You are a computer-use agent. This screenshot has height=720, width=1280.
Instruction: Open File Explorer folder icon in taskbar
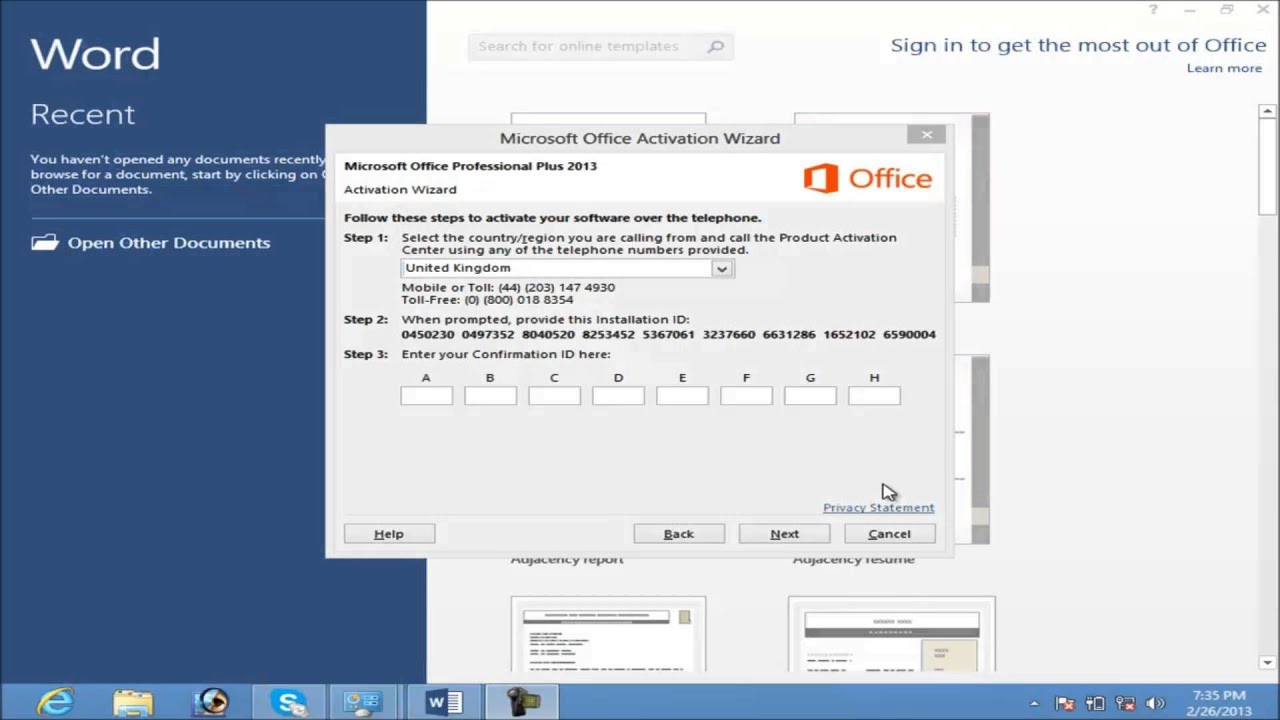coord(132,702)
